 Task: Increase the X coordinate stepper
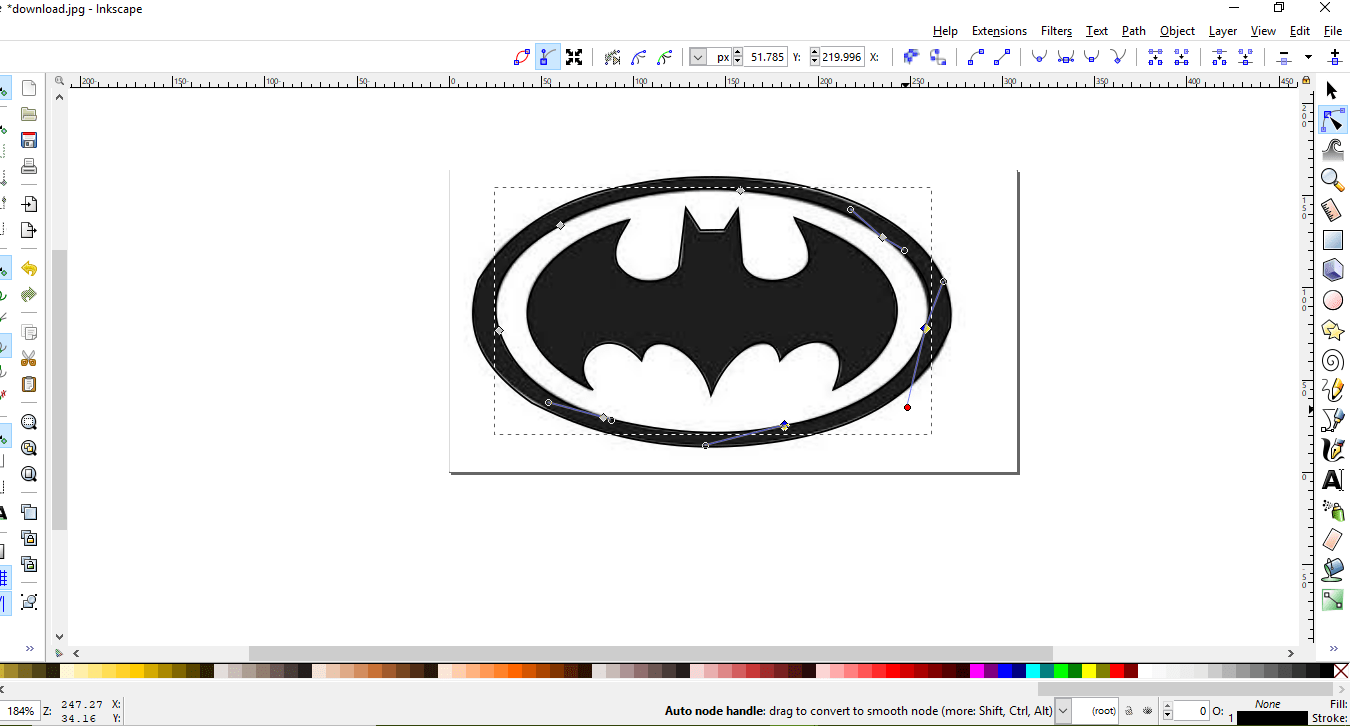click(x=738, y=53)
